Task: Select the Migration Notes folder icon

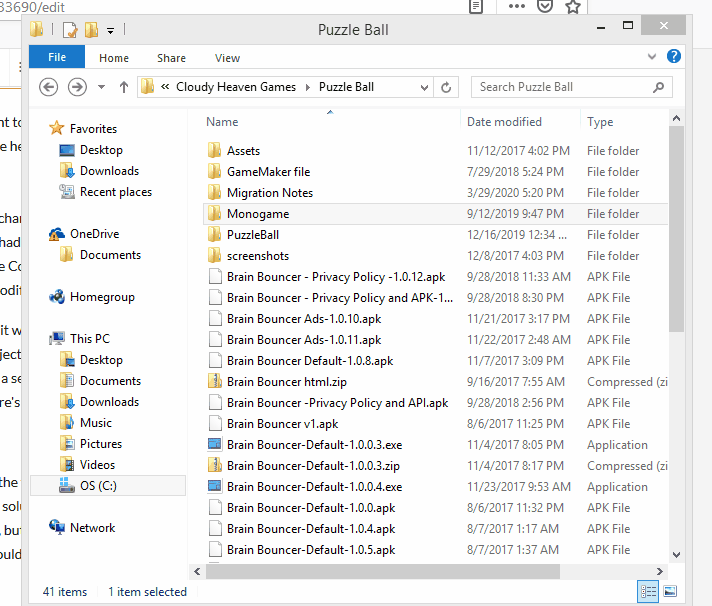Action: point(215,192)
